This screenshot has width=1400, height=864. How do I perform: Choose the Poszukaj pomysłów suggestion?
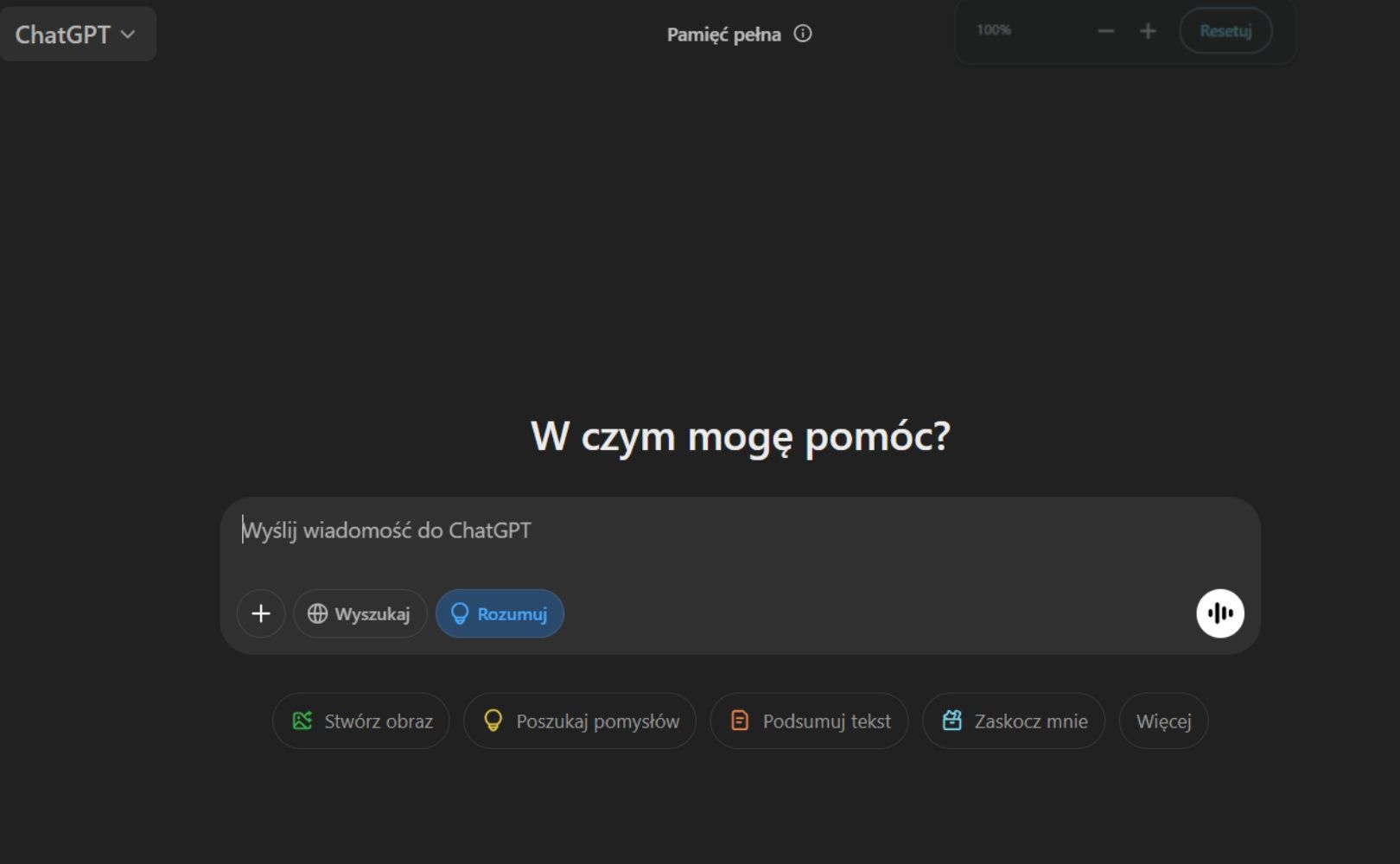(580, 721)
